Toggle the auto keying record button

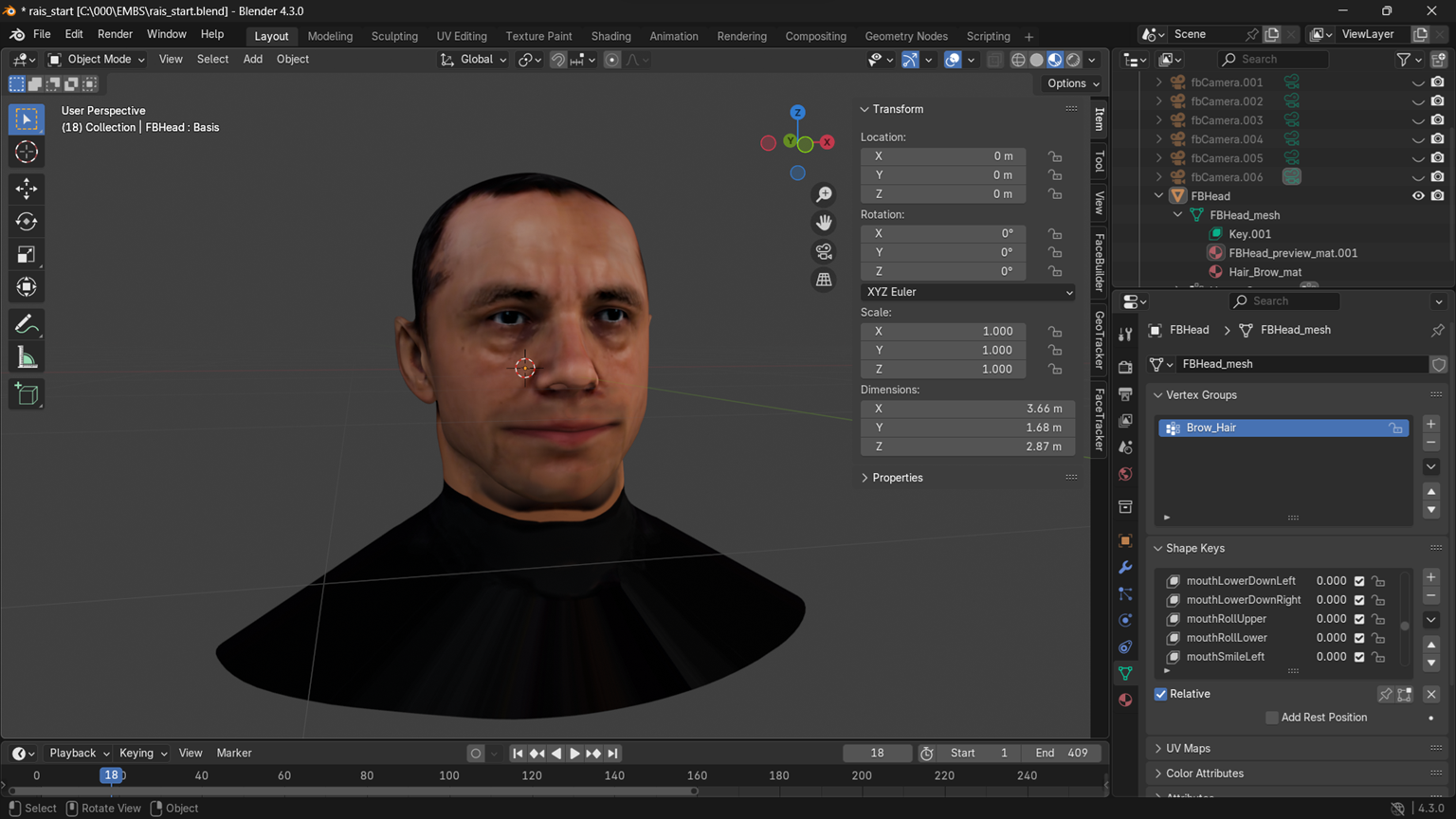click(x=476, y=754)
